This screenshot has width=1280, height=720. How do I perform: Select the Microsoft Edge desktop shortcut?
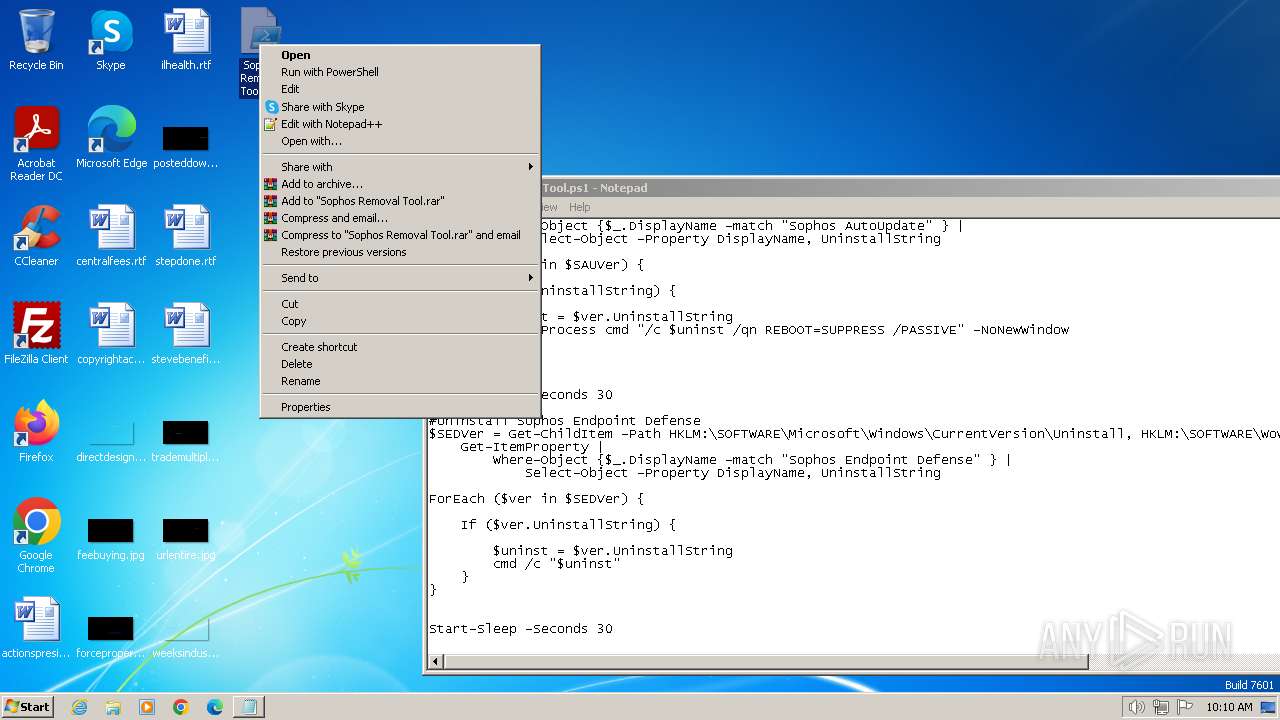(x=111, y=138)
